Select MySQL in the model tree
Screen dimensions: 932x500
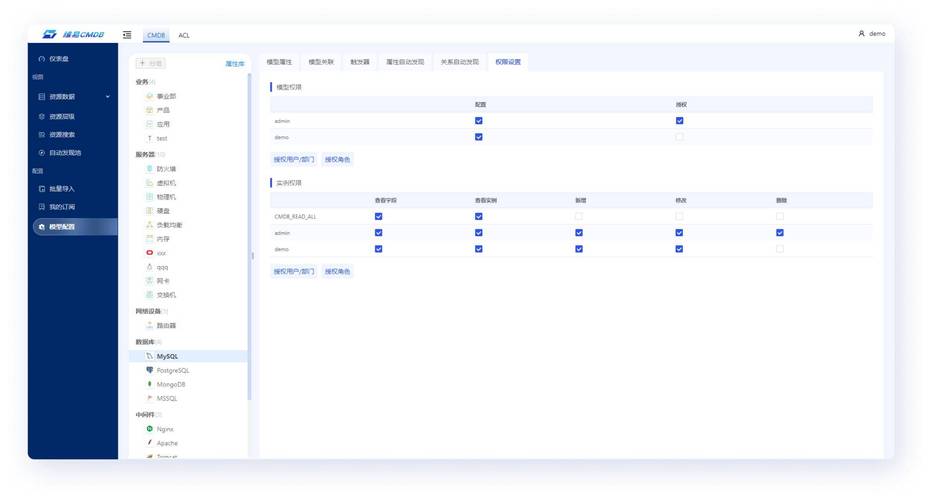188,356
